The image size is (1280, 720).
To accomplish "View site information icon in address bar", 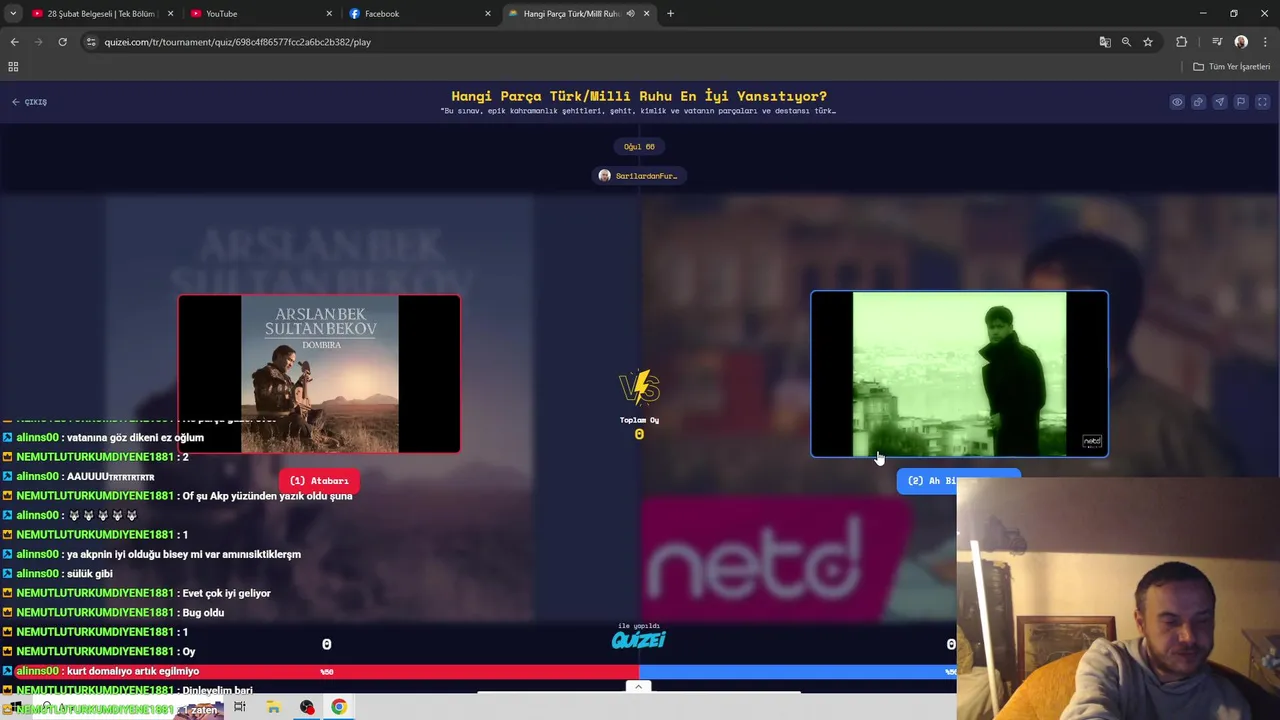I will click(91, 42).
